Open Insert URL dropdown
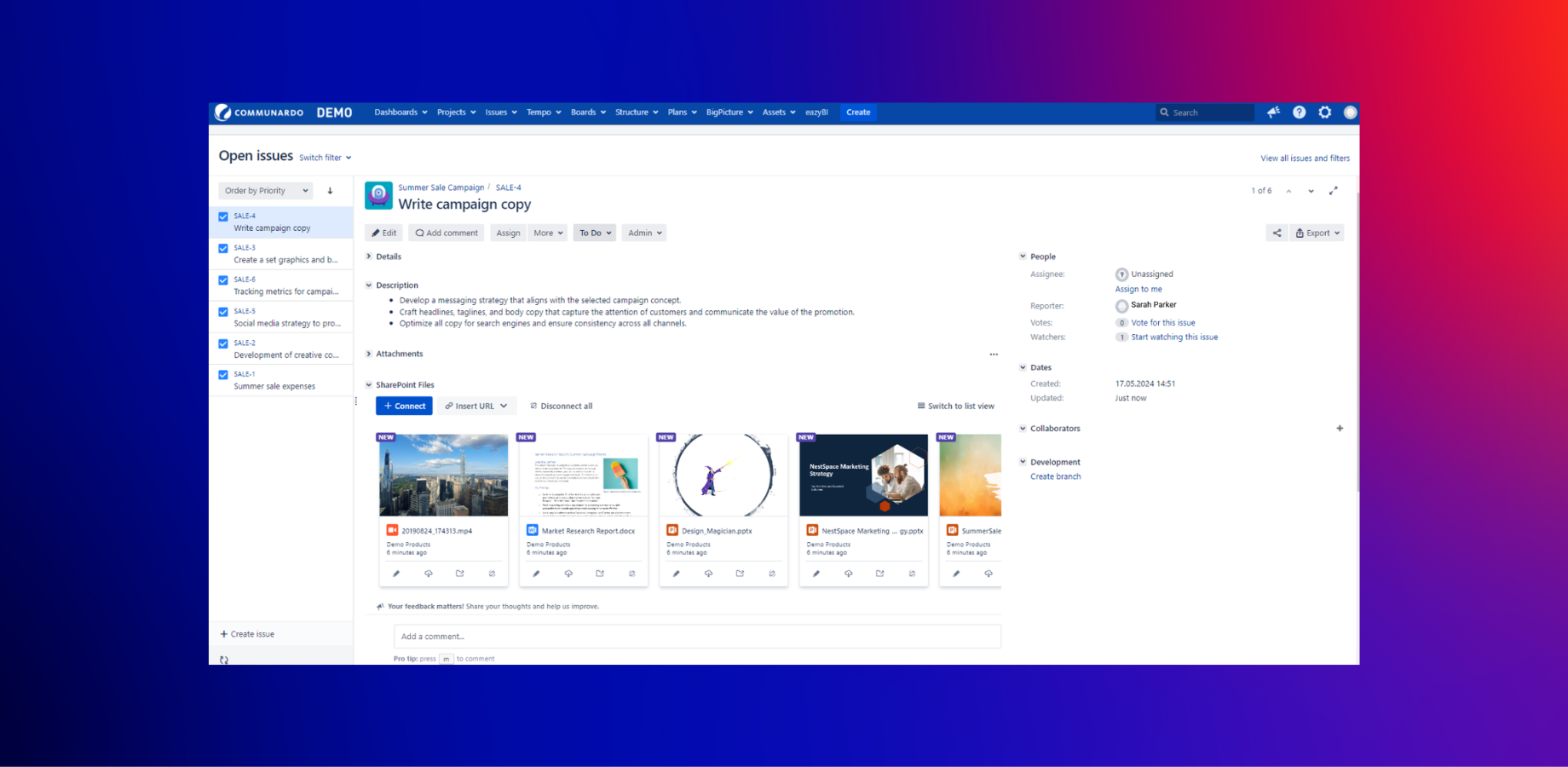Image resolution: width=1568 pixels, height=767 pixels. (476, 406)
